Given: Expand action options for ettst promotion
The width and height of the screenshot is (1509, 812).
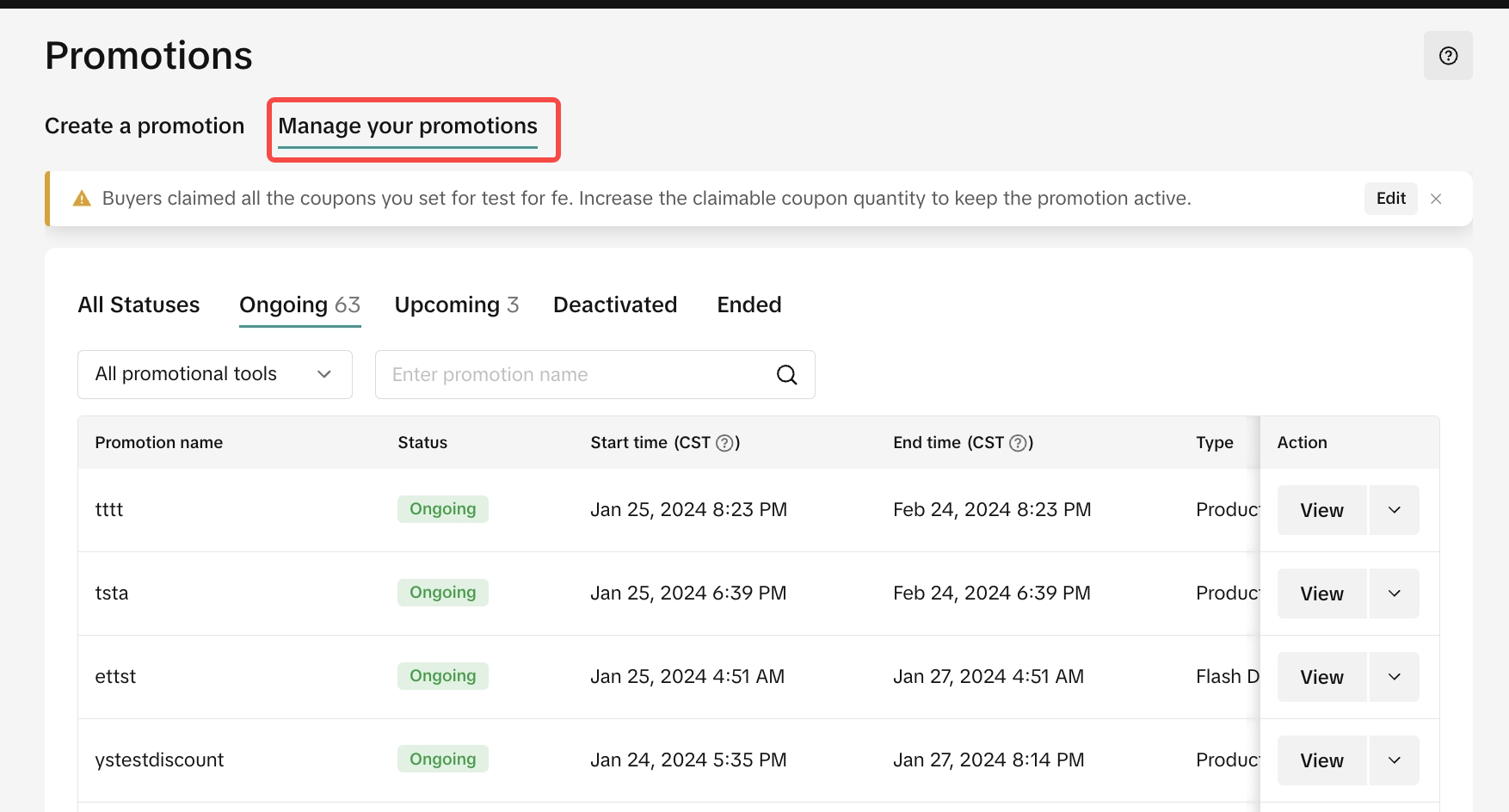Looking at the screenshot, I should point(1394,677).
